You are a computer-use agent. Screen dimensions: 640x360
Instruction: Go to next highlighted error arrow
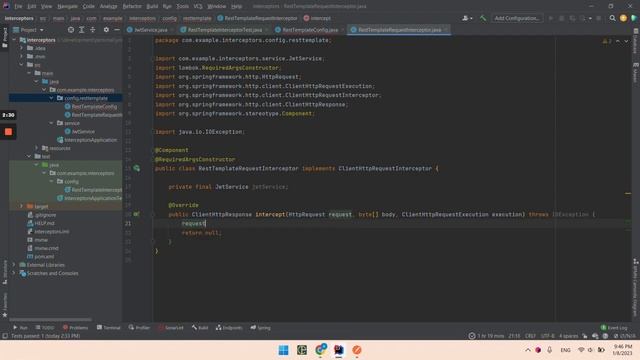626,41
